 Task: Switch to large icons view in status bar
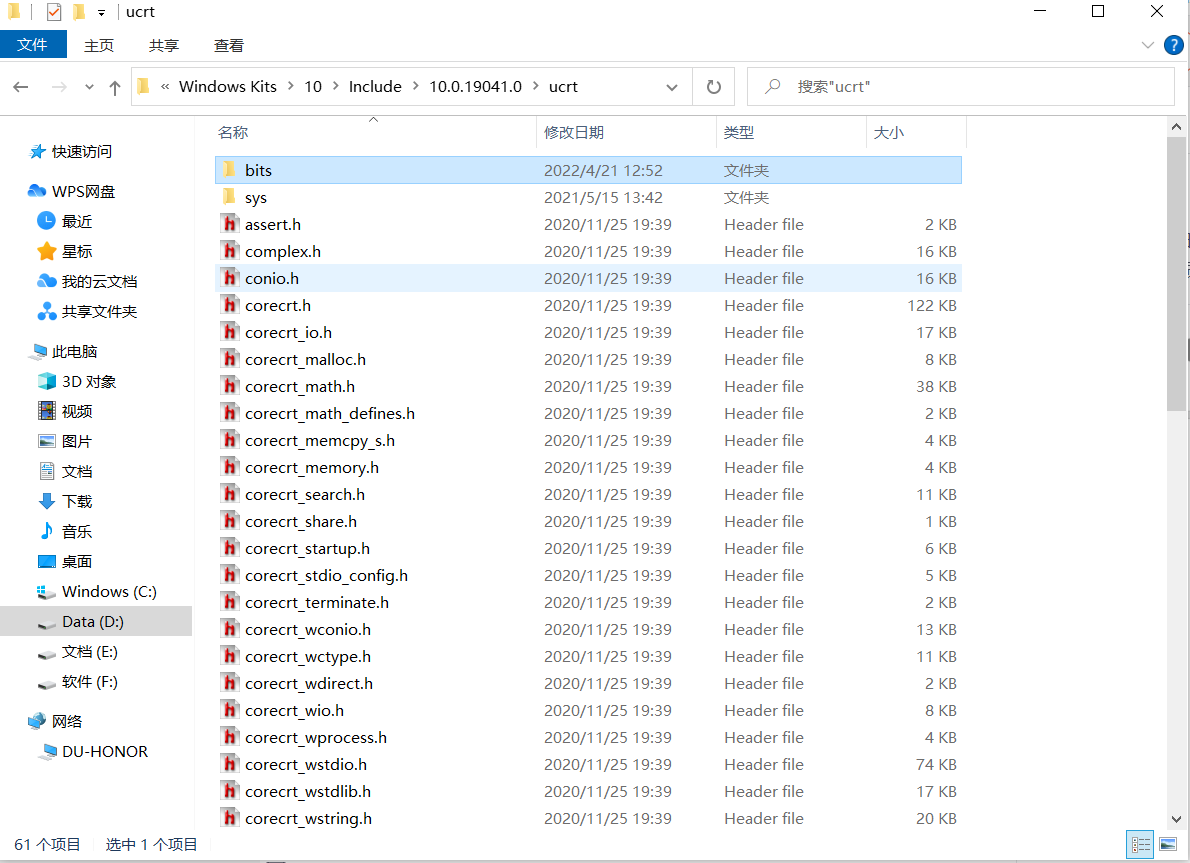click(1166, 845)
